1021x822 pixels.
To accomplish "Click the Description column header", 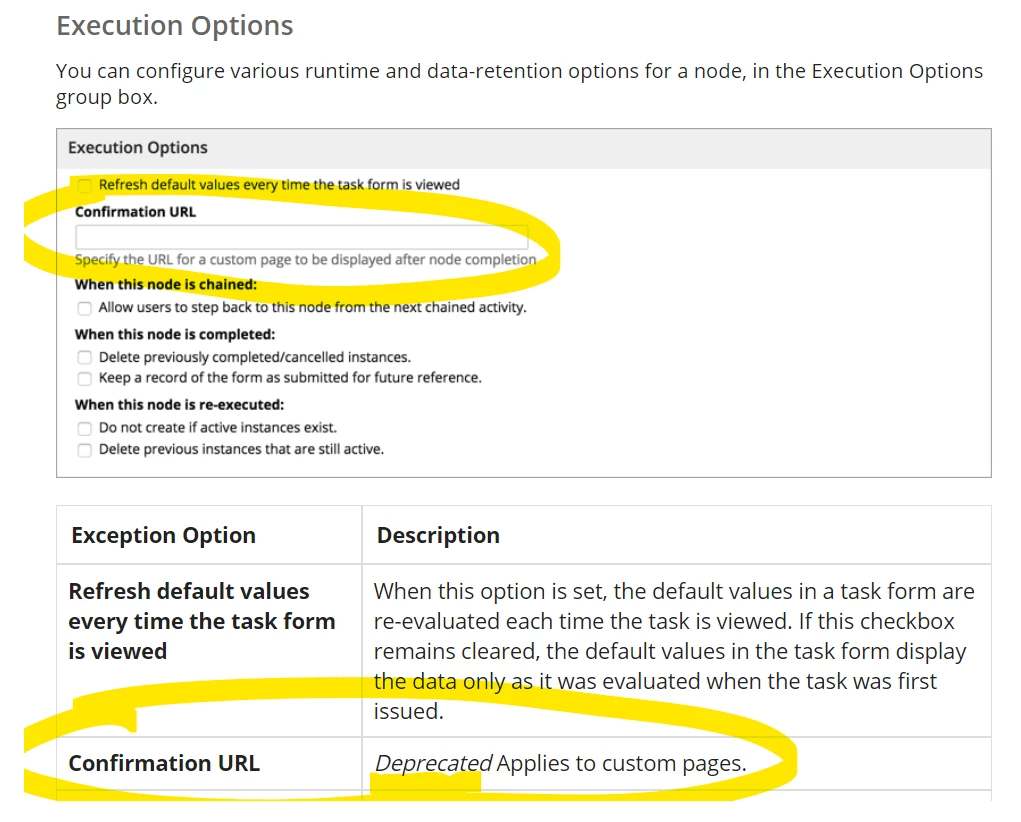I will [438, 535].
